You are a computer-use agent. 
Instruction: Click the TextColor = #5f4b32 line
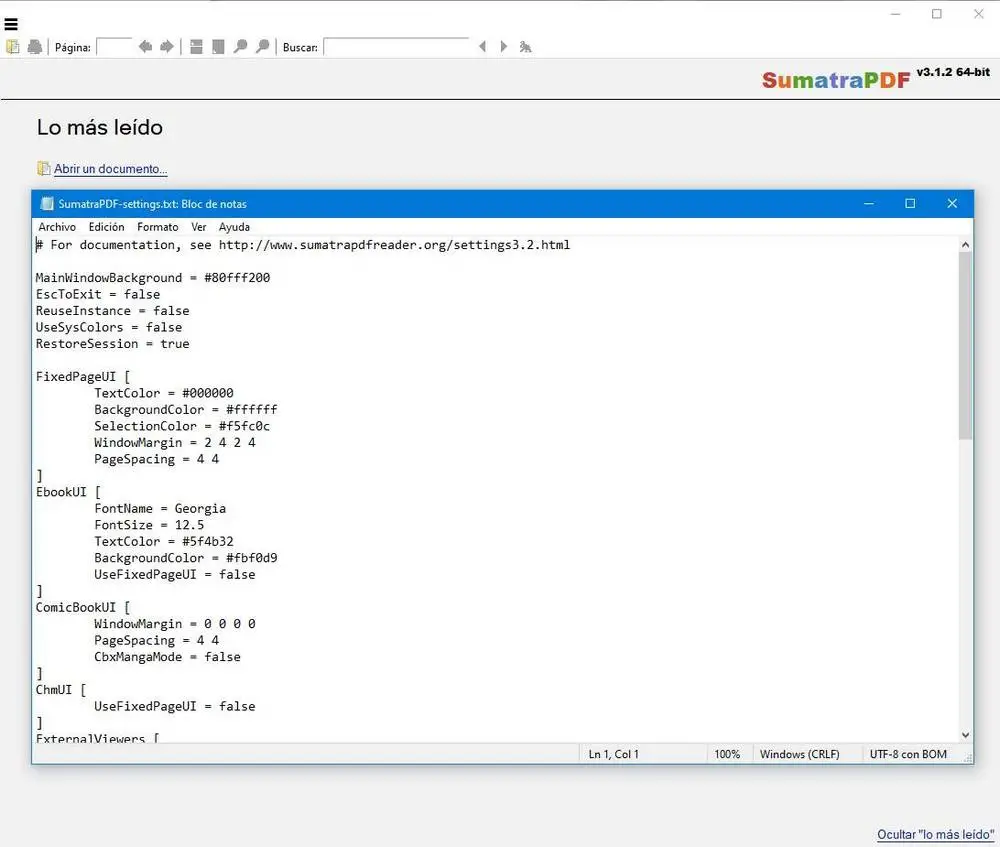(164, 542)
